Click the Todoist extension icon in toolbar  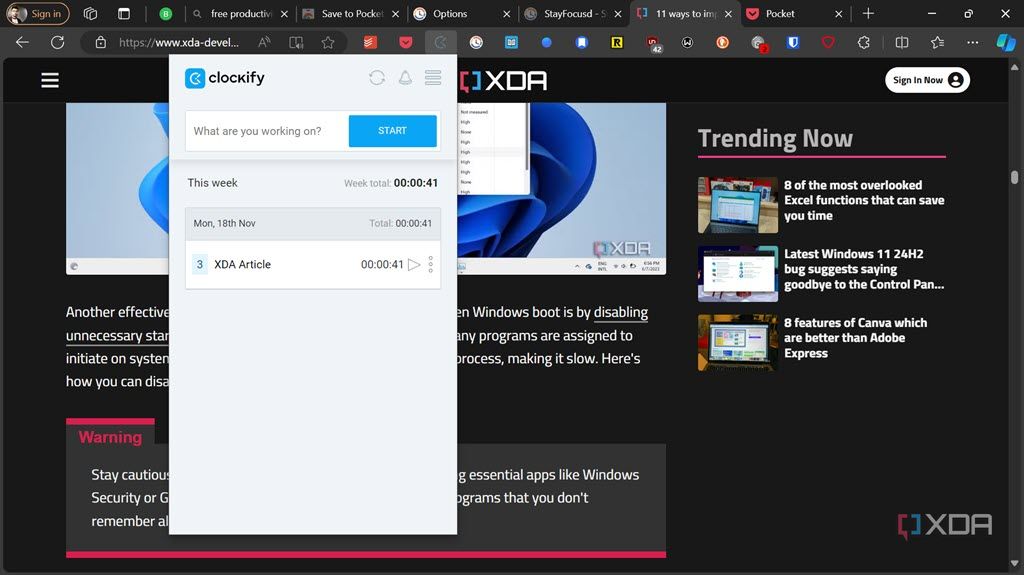pos(370,42)
